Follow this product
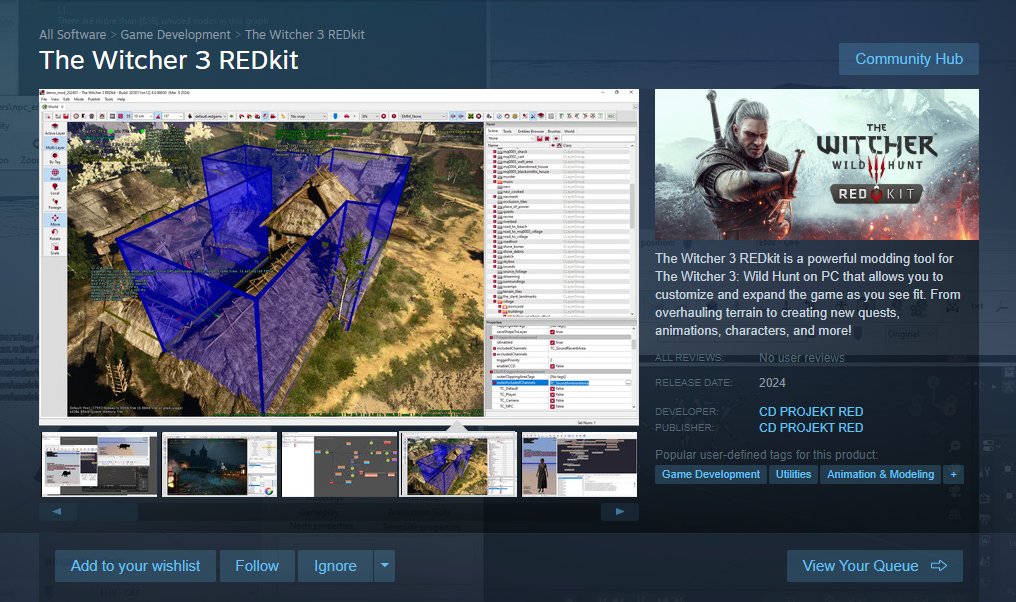The image size is (1016, 602). pyautogui.click(x=257, y=566)
